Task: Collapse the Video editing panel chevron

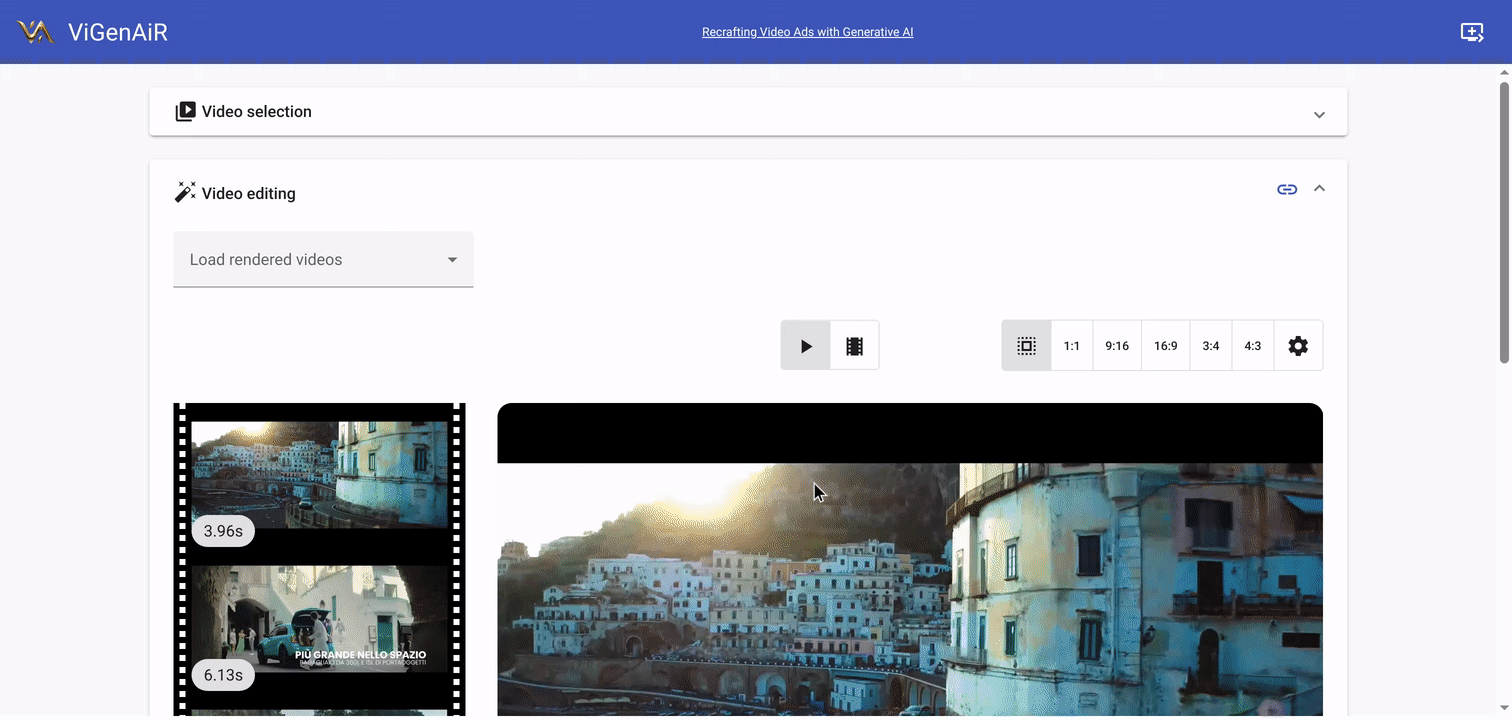Action: [x=1319, y=188]
